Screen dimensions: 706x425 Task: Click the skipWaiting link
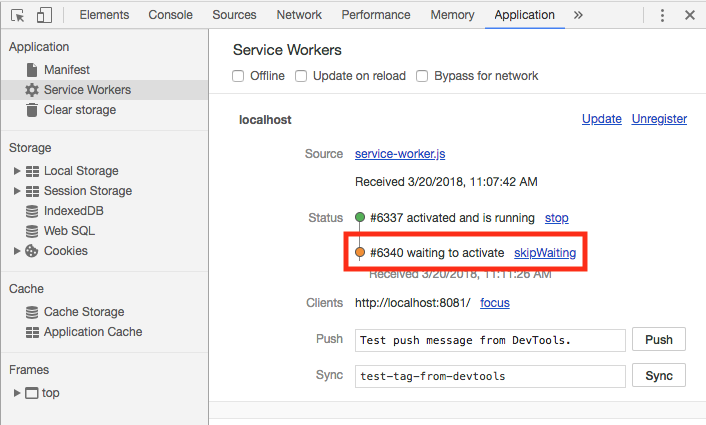[x=544, y=253]
